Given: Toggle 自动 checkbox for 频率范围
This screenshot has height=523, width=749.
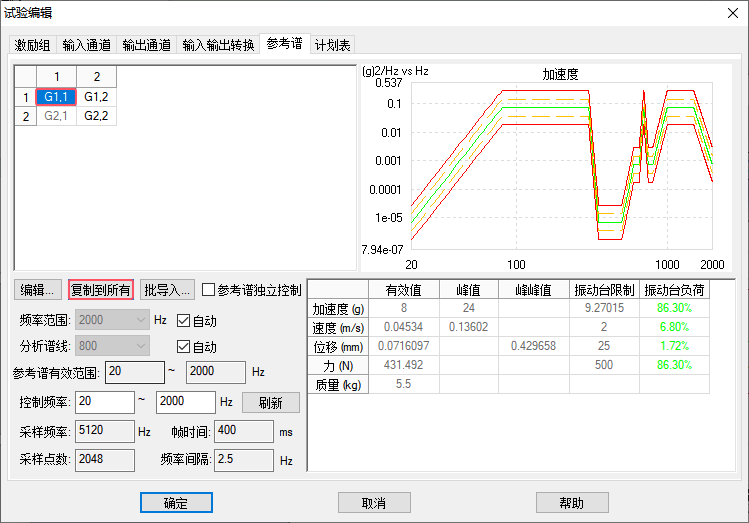Looking at the screenshot, I should 184,321.
